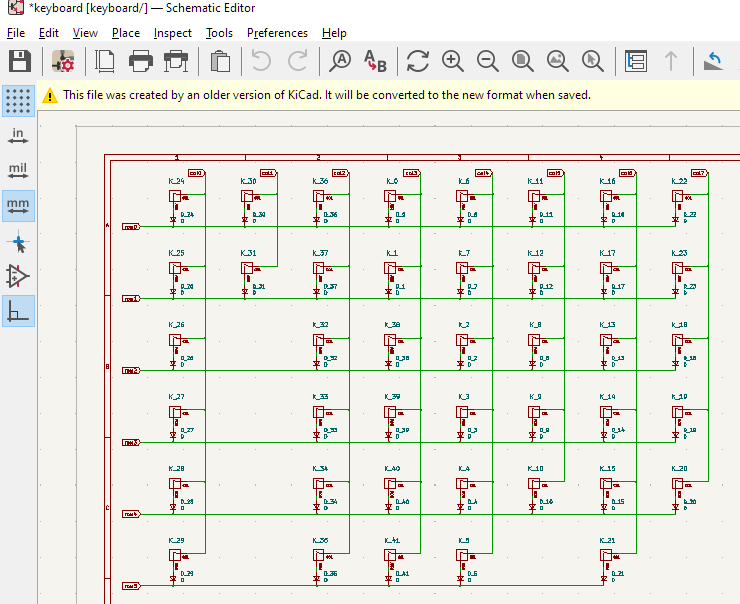
Task: Click the K_36 reference label
Action: [x=320, y=181]
